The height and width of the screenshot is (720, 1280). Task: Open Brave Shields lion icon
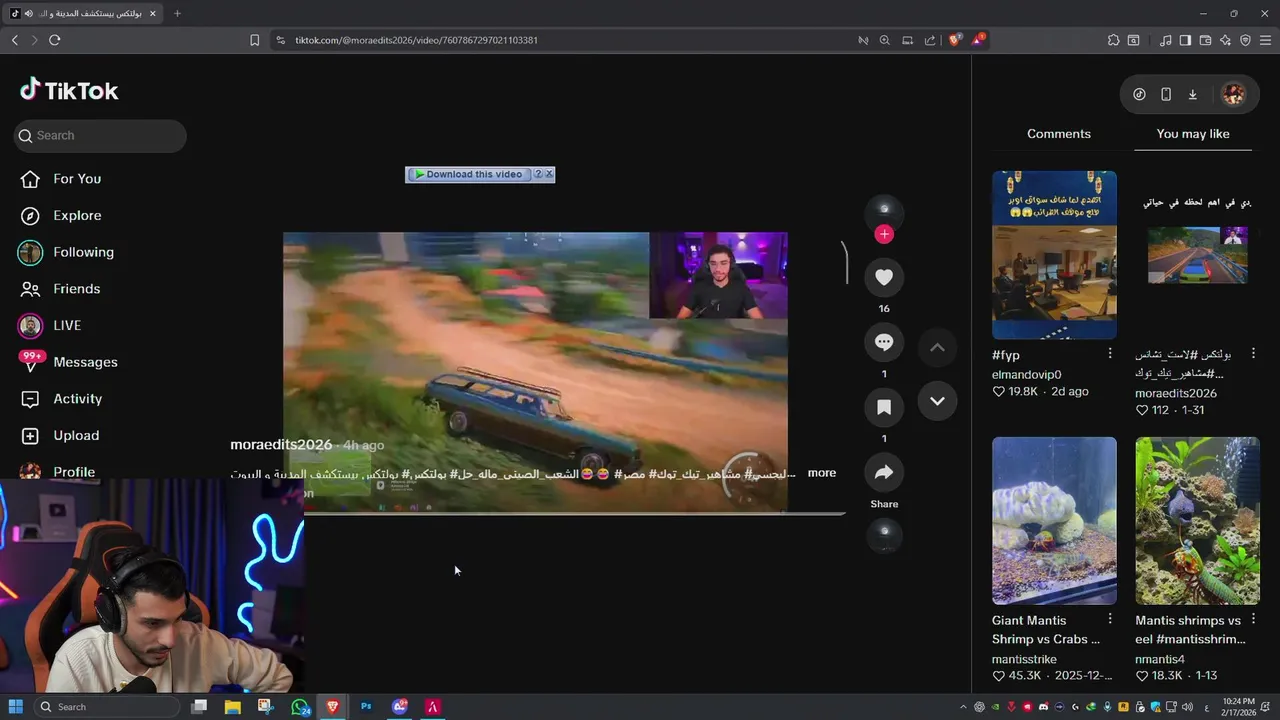(x=955, y=40)
